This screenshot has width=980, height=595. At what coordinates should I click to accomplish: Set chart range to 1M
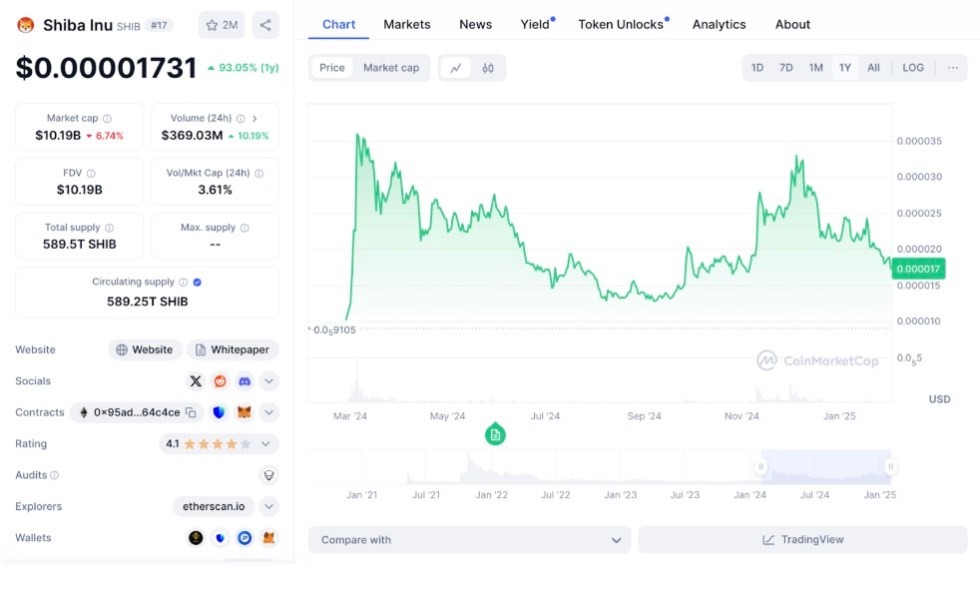coord(816,68)
